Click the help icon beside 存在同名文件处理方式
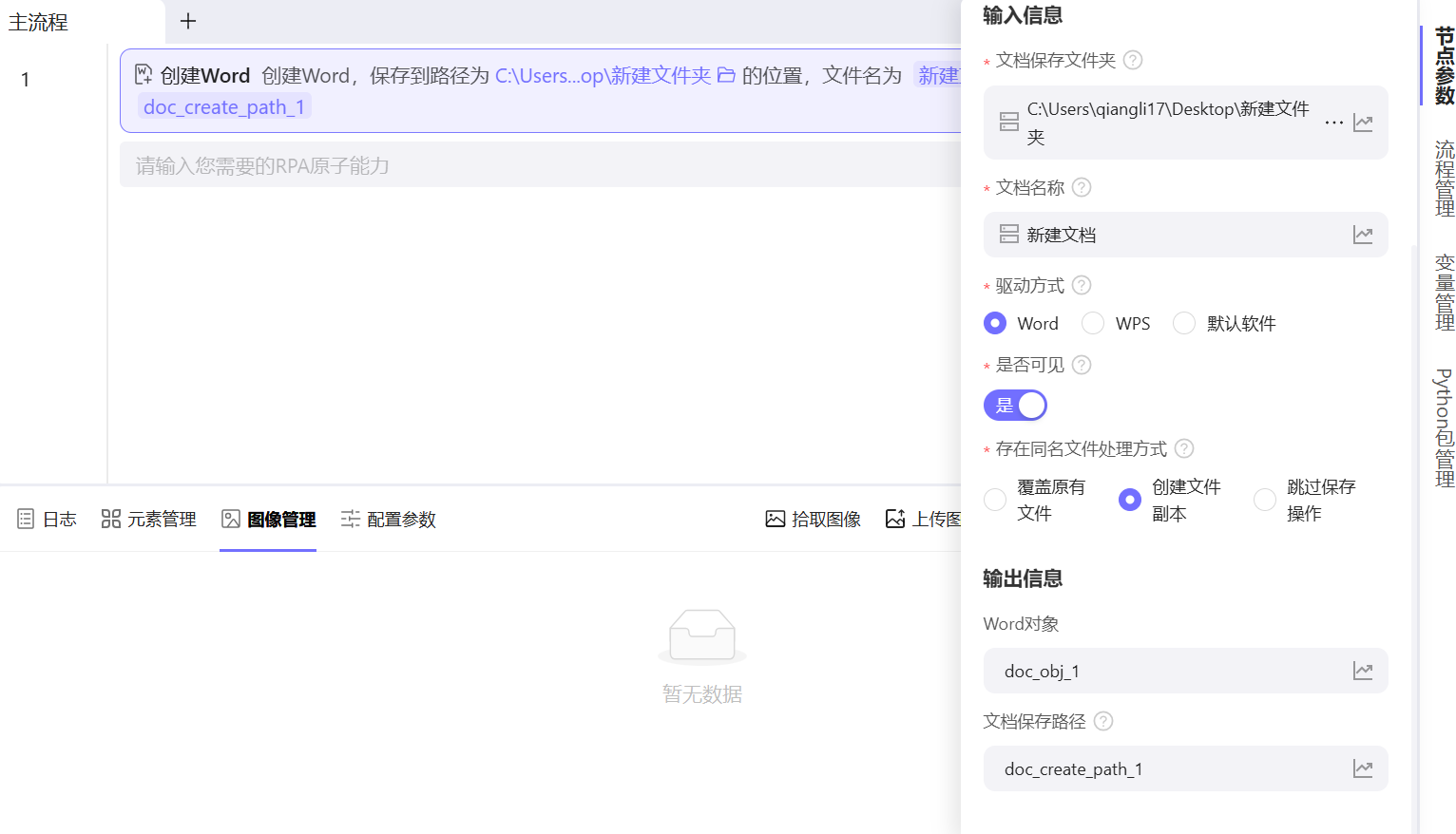This screenshot has width=1456, height=834. click(x=1183, y=448)
